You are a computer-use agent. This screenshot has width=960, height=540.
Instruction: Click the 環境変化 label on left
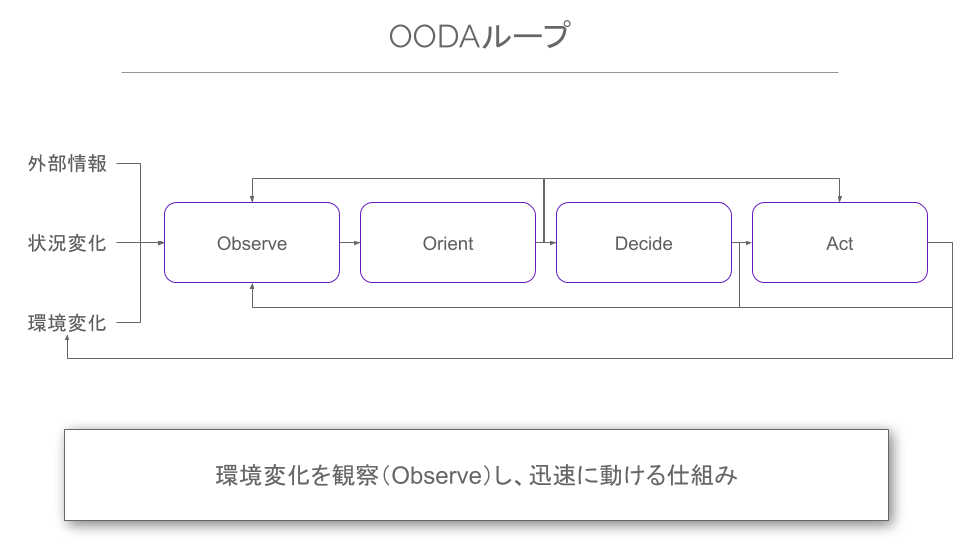point(67,323)
